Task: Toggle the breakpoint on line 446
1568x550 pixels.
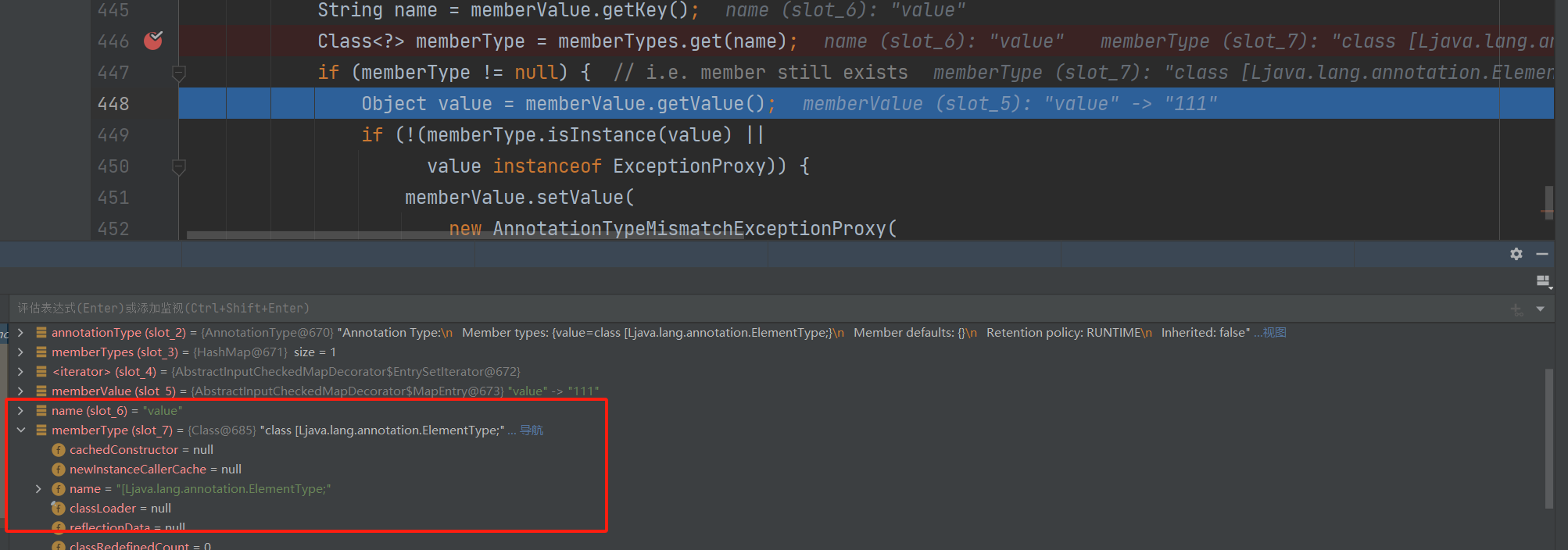Action: pyautogui.click(x=153, y=41)
